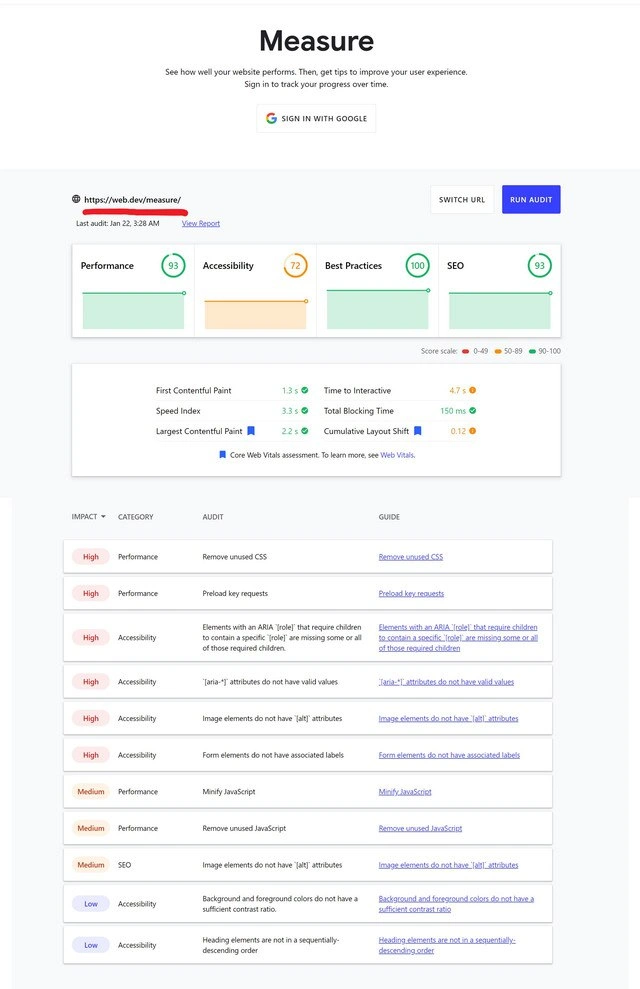640x989 pixels.
Task: Click the SEO score circle 93
Action: tap(539, 266)
